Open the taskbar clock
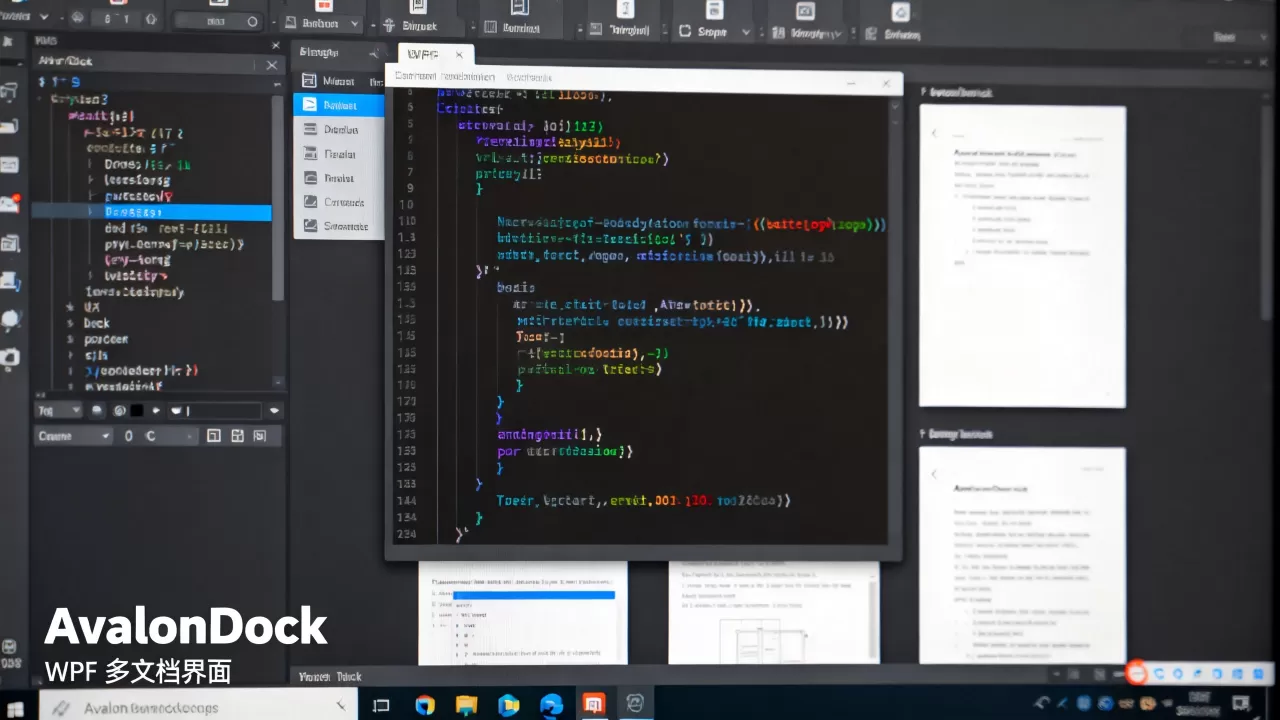 click(x=1198, y=704)
